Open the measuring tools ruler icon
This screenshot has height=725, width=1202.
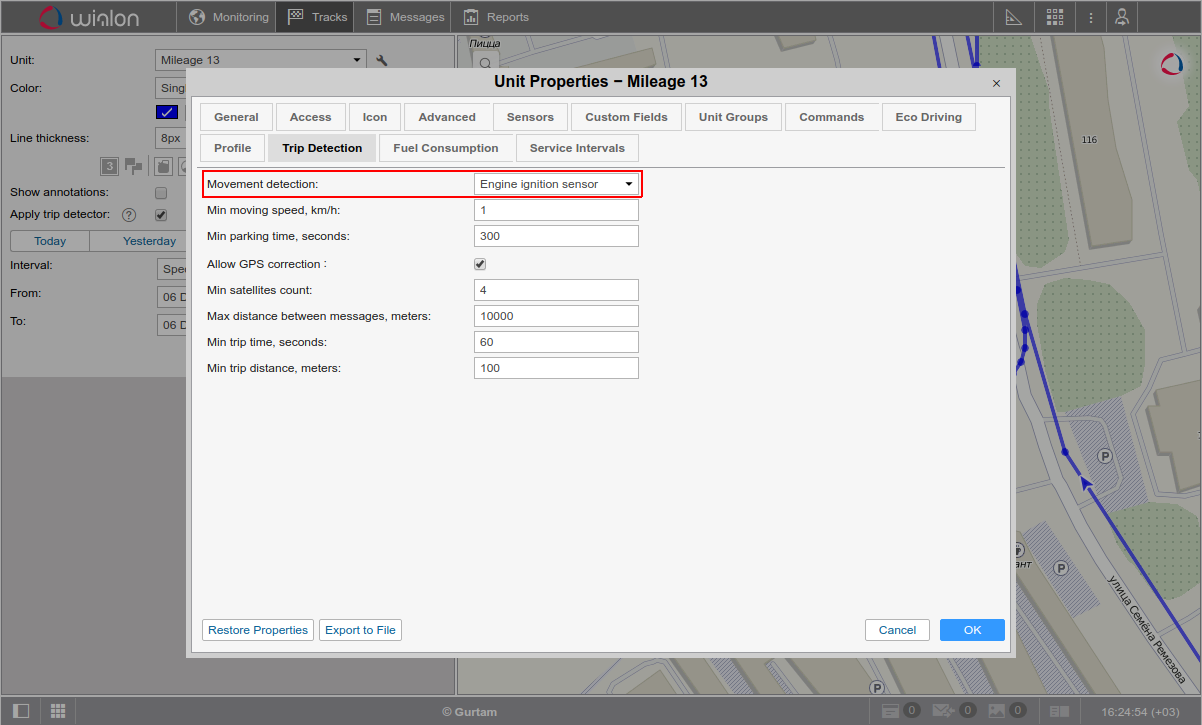click(1012, 17)
